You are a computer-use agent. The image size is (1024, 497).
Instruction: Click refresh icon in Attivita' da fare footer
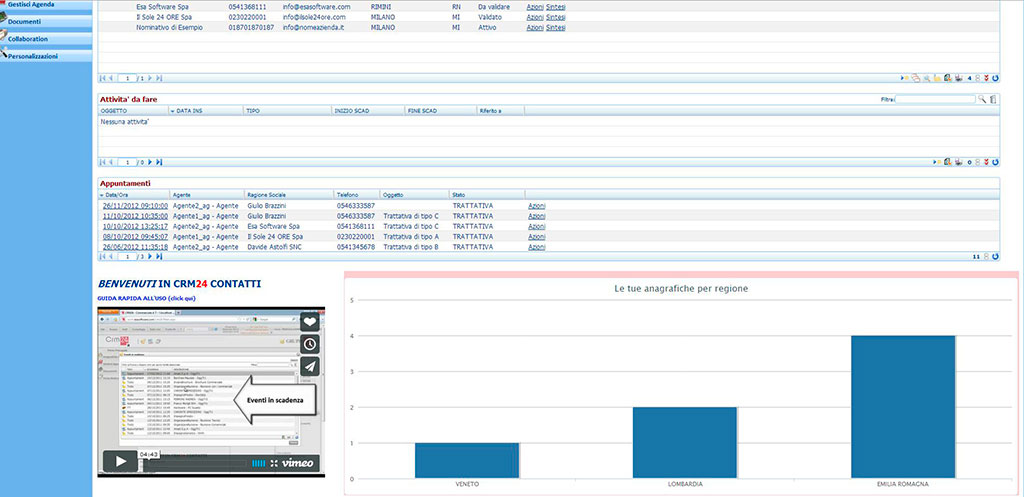[x=995, y=162]
